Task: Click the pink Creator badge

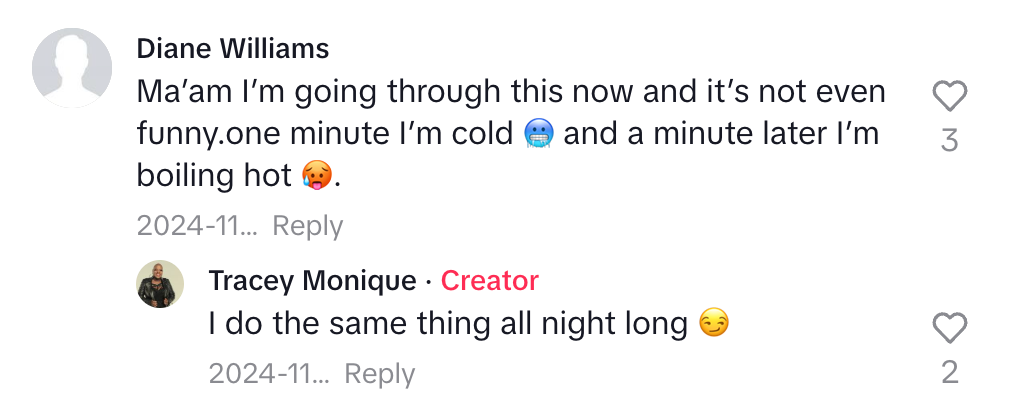Action: point(490,281)
